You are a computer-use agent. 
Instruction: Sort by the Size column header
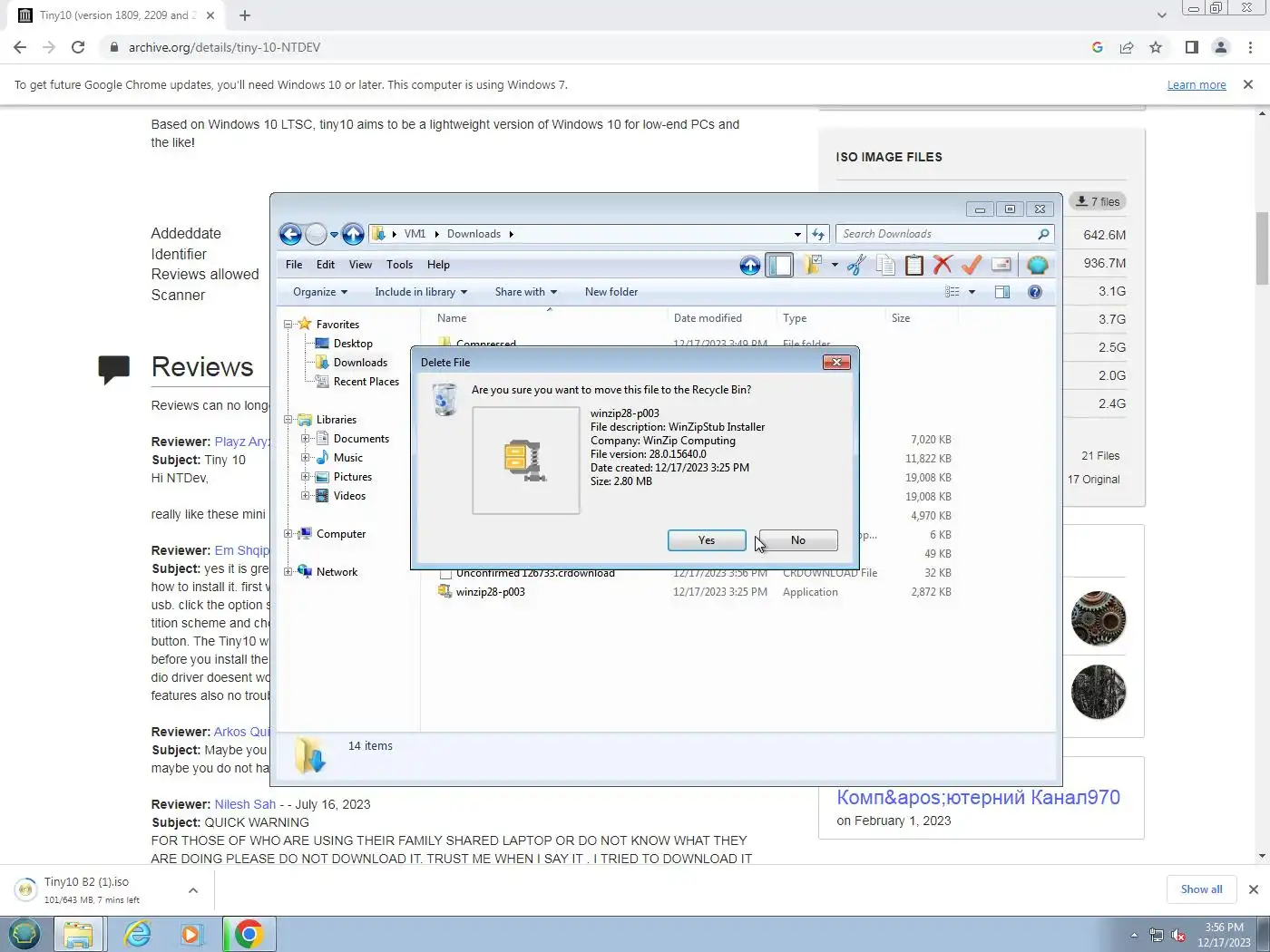921,318
